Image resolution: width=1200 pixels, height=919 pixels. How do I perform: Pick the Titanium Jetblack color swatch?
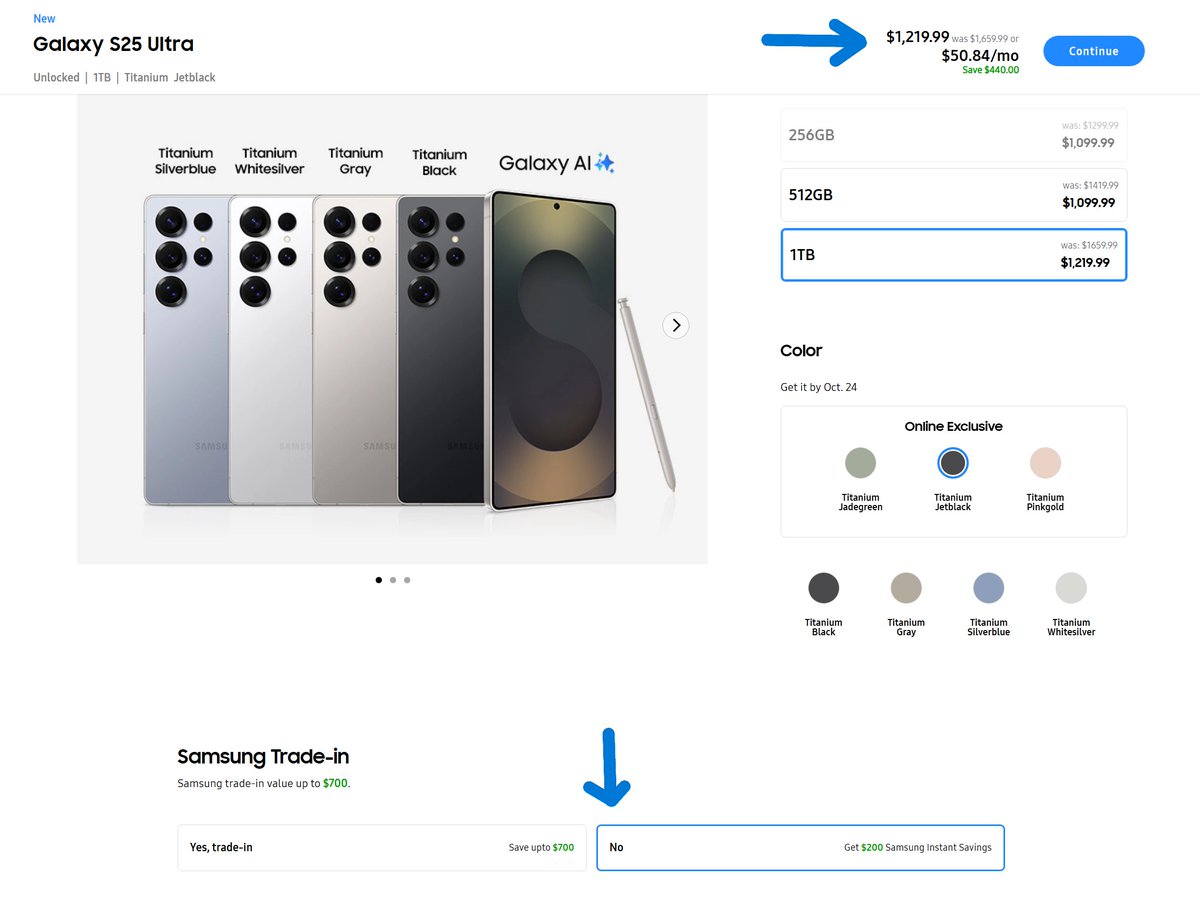coord(953,463)
